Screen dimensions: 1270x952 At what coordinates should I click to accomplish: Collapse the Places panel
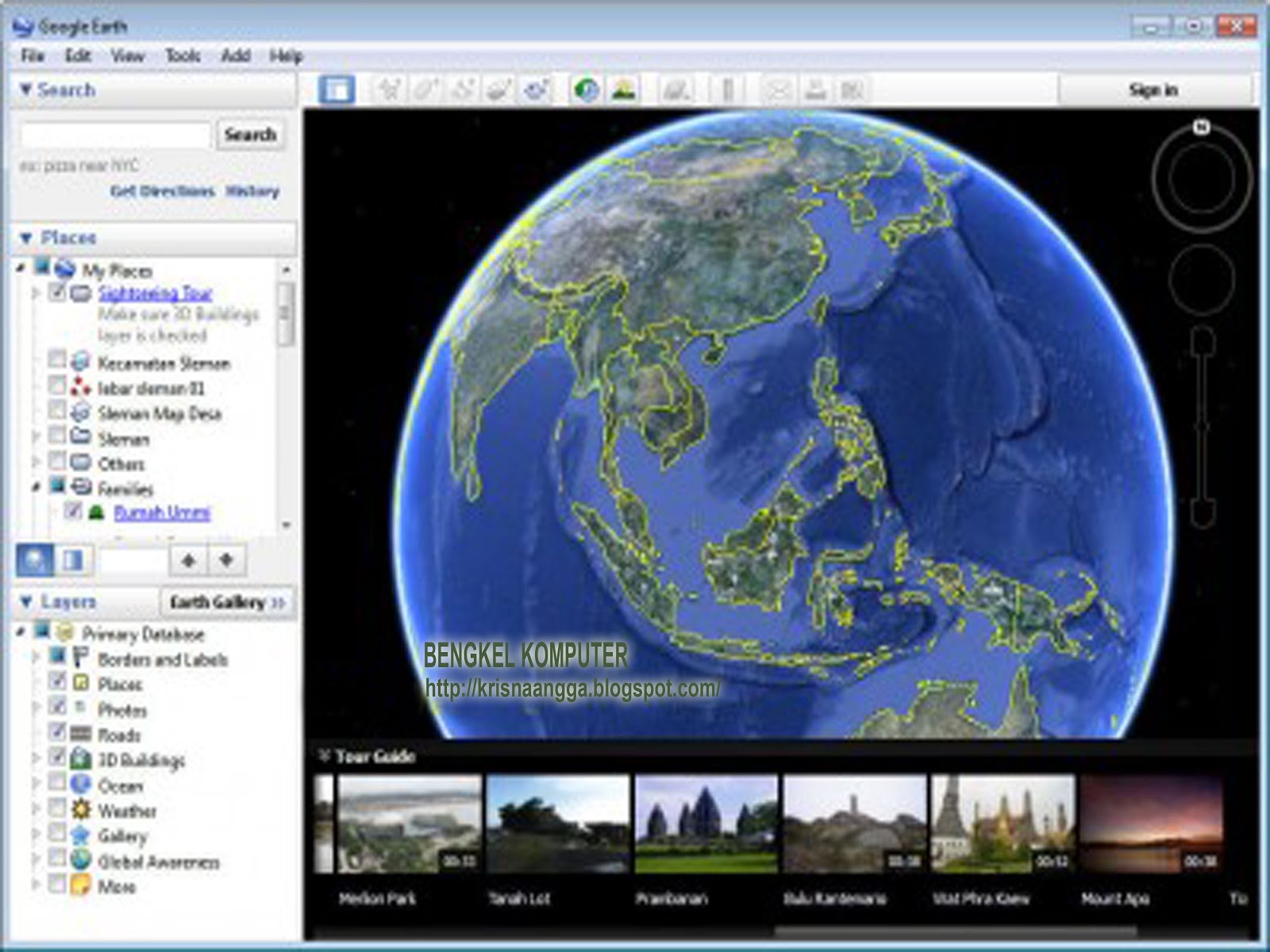pos(26,238)
